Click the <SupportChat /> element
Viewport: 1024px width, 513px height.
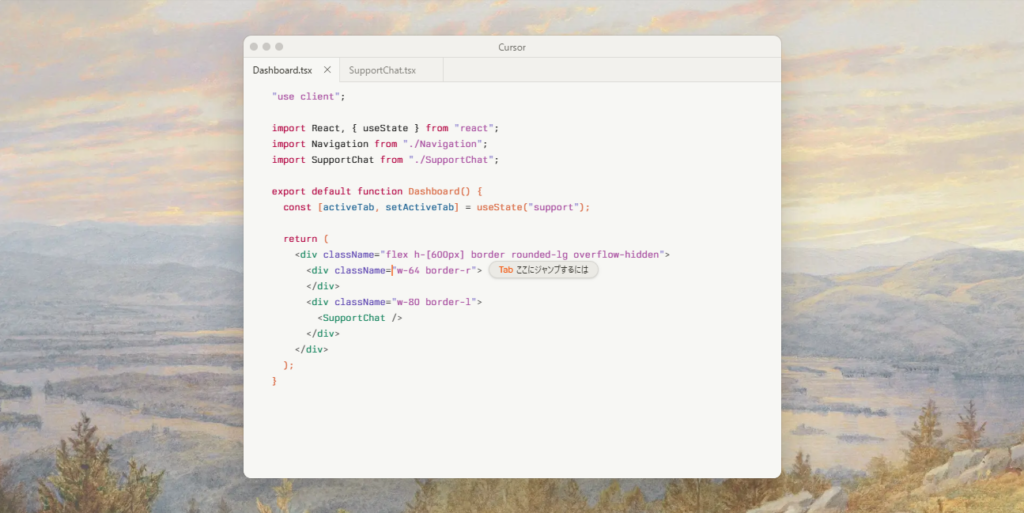coord(360,319)
